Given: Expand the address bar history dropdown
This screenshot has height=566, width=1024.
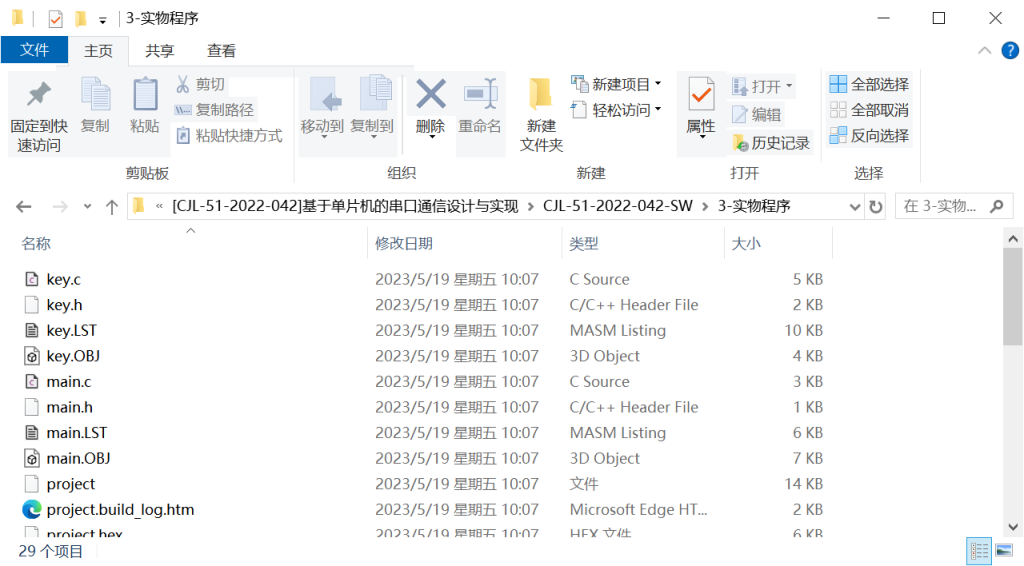Looking at the screenshot, I should coord(855,207).
